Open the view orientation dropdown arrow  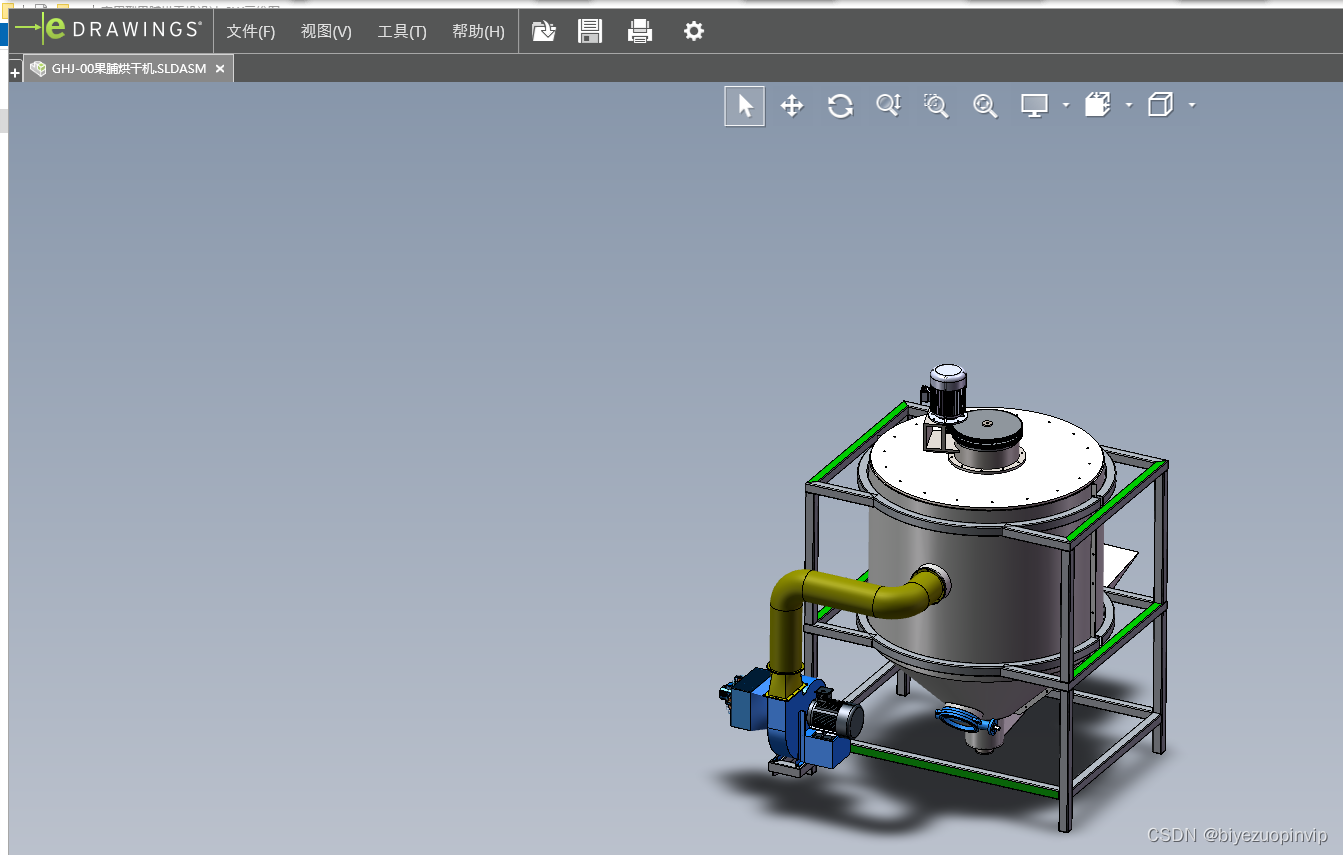pos(1129,105)
